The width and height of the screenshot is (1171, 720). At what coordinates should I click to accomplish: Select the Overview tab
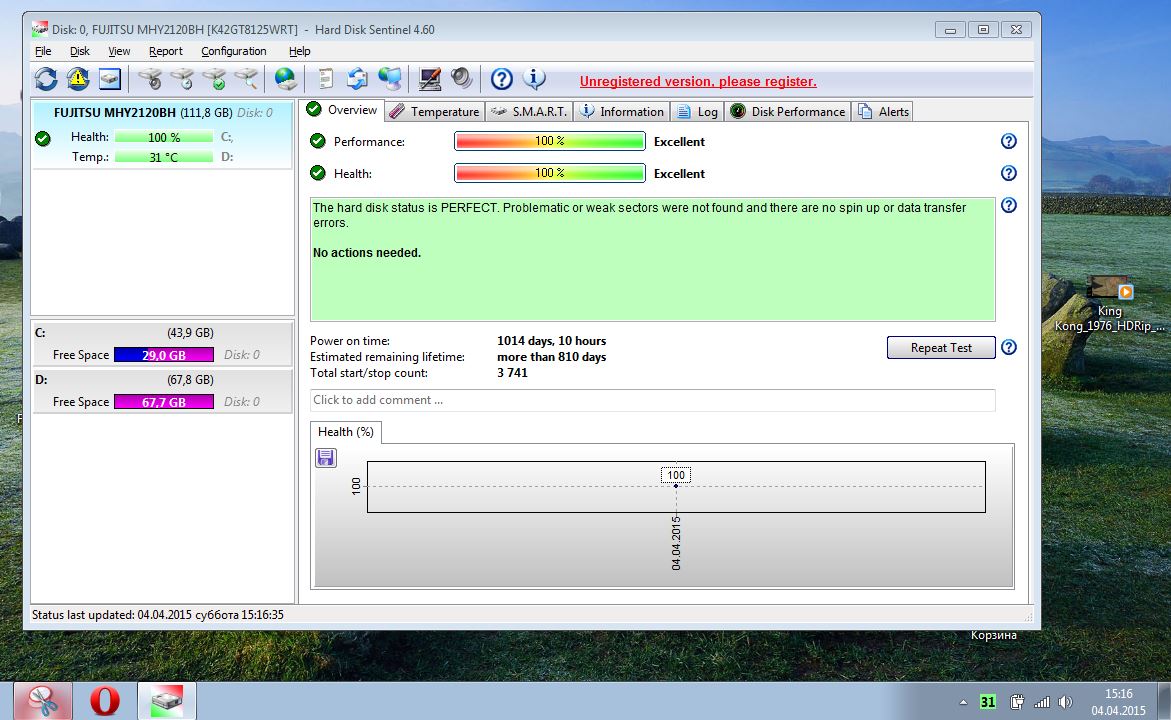pyautogui.click(x=342, y=110)
